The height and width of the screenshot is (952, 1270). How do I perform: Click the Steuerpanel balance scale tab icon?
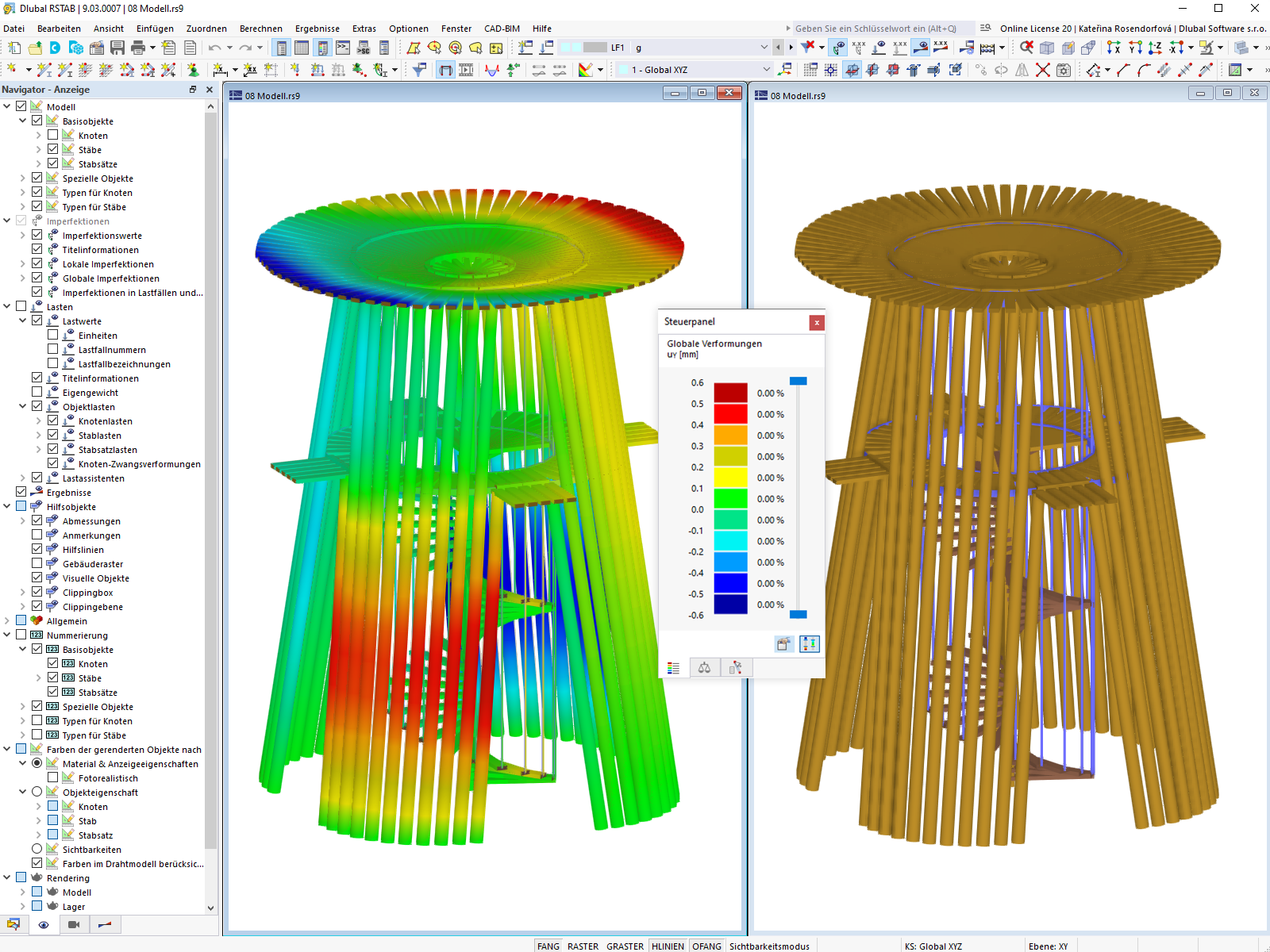tap(704, 668)
